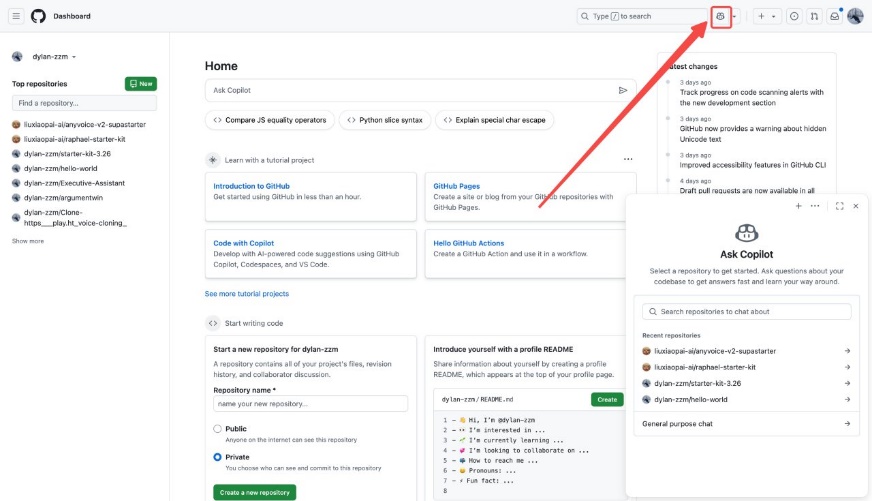Click the Repository name input field
Viewport: 872px width, 501px height.
click(x=310, y=403)
